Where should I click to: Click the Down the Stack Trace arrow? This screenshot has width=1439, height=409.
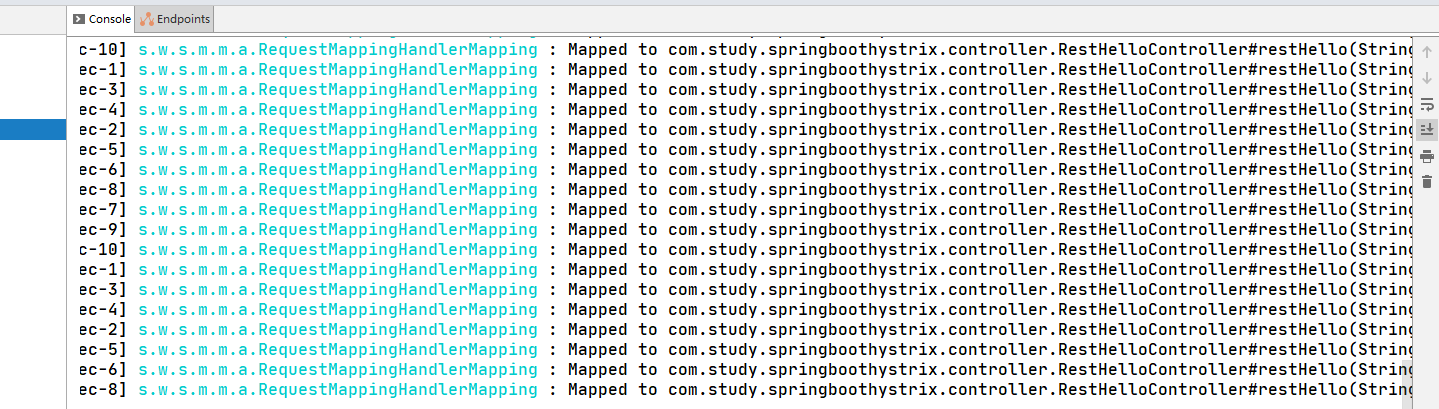pos(1426,77)
